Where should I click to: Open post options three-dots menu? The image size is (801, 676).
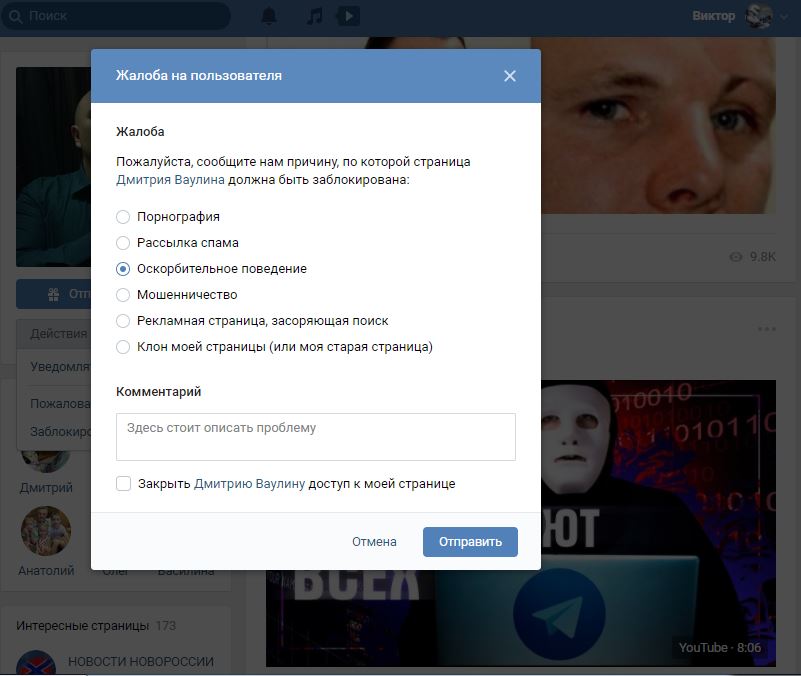[766, 329]
